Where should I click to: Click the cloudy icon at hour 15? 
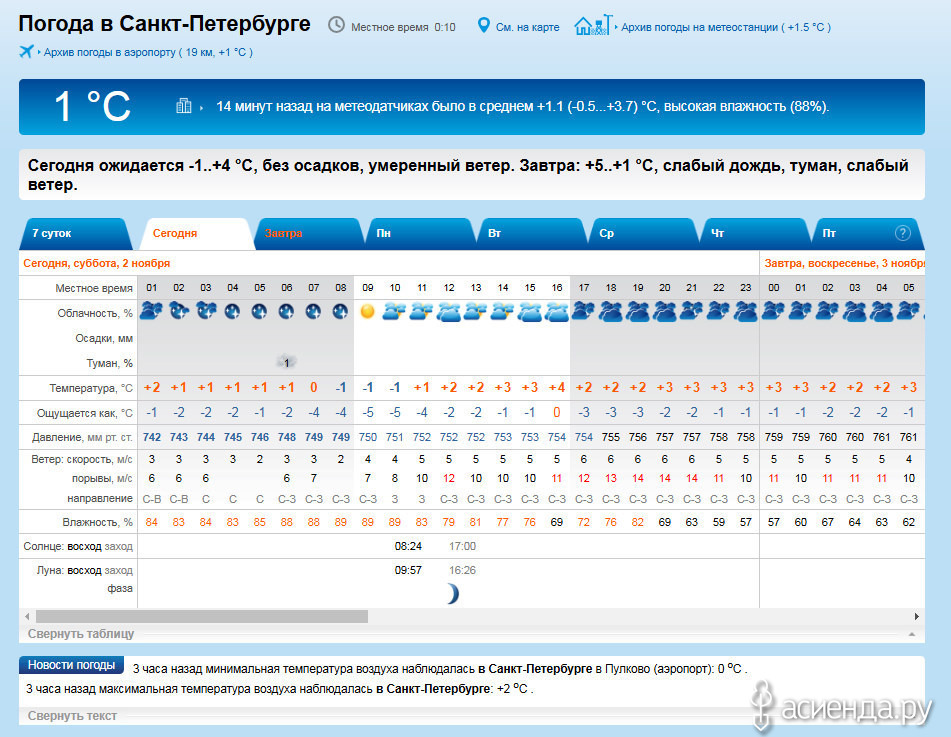(529, 312)
